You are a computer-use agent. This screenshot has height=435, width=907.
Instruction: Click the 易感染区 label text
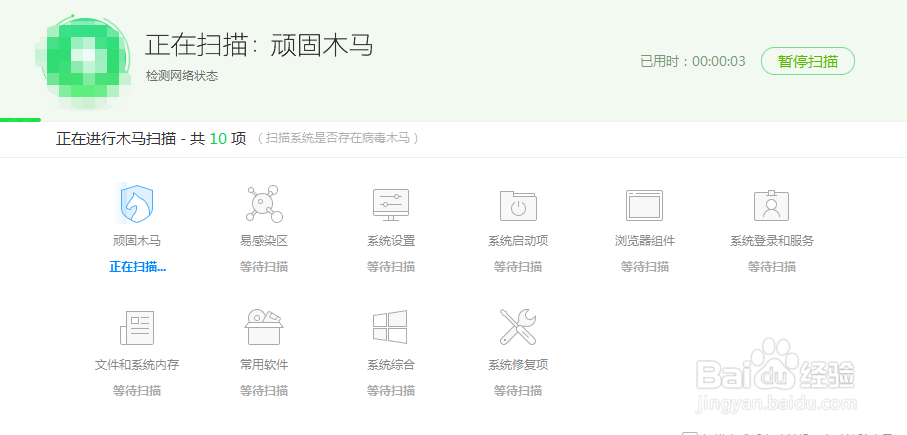264,241
